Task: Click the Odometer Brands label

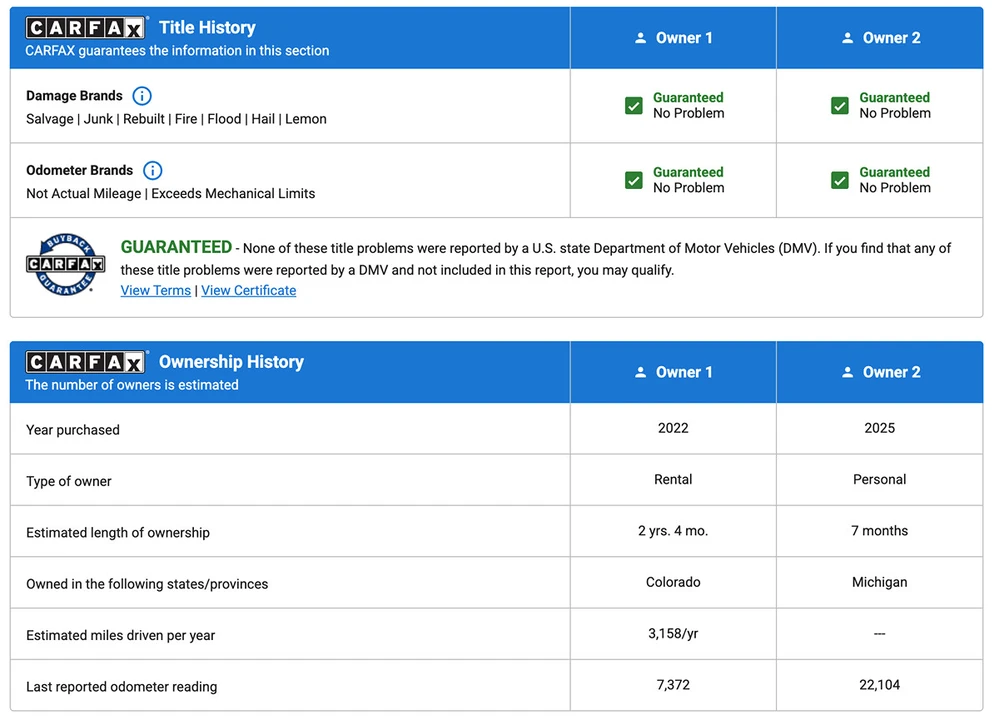Action: pos(80,171)
